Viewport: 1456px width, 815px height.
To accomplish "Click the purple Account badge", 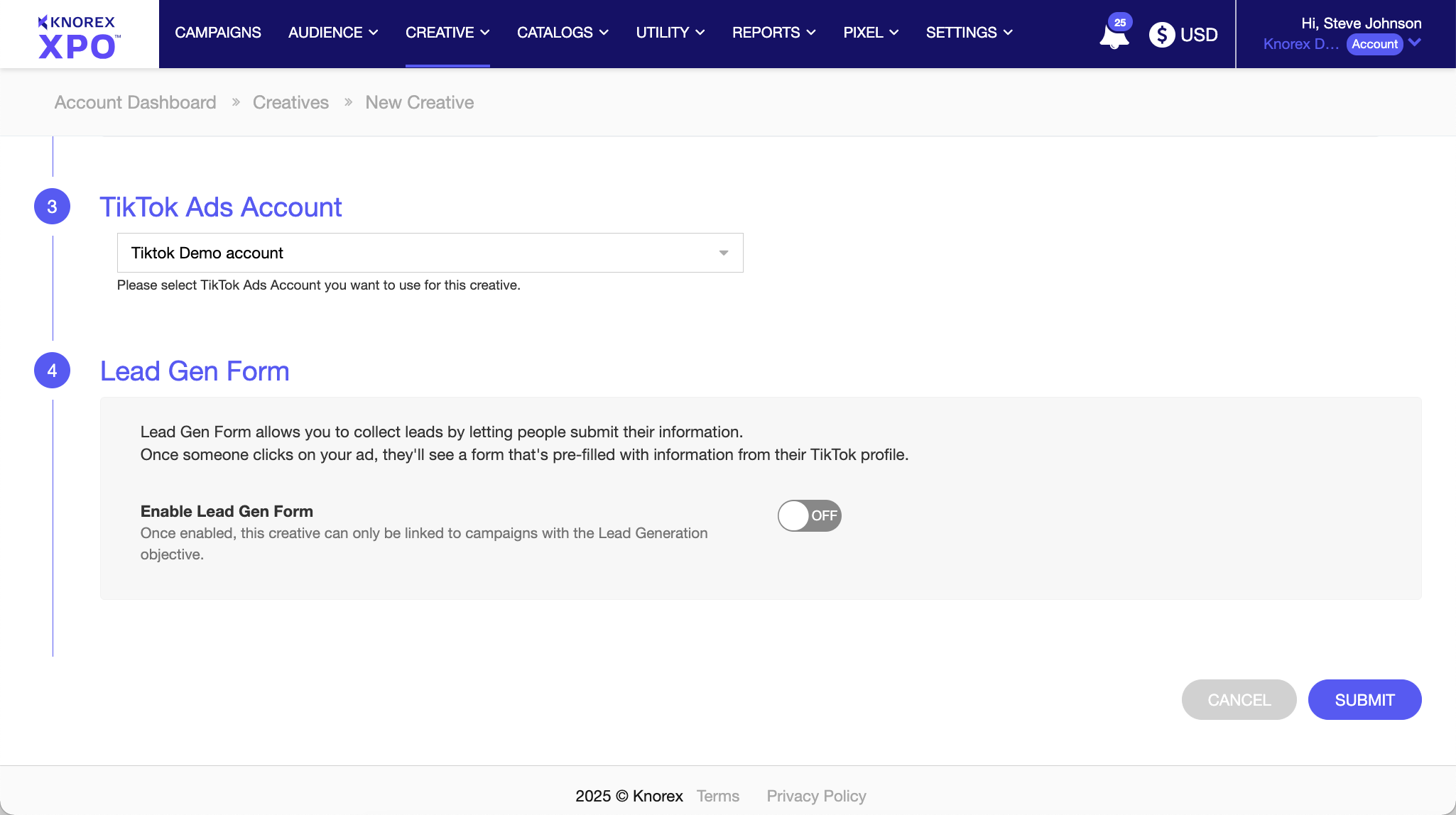I will pyautogui.click(x=1374, y=44).
